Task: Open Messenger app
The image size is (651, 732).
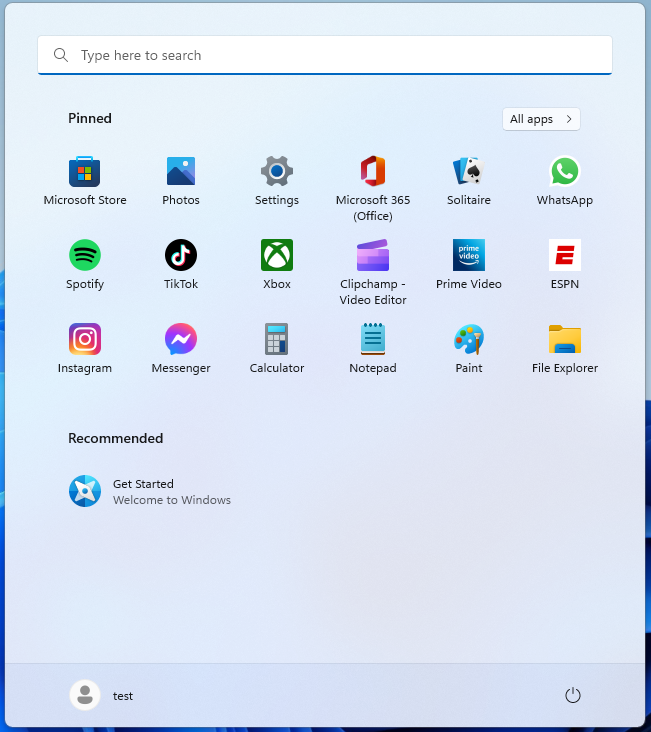Action: pos(181,349)
